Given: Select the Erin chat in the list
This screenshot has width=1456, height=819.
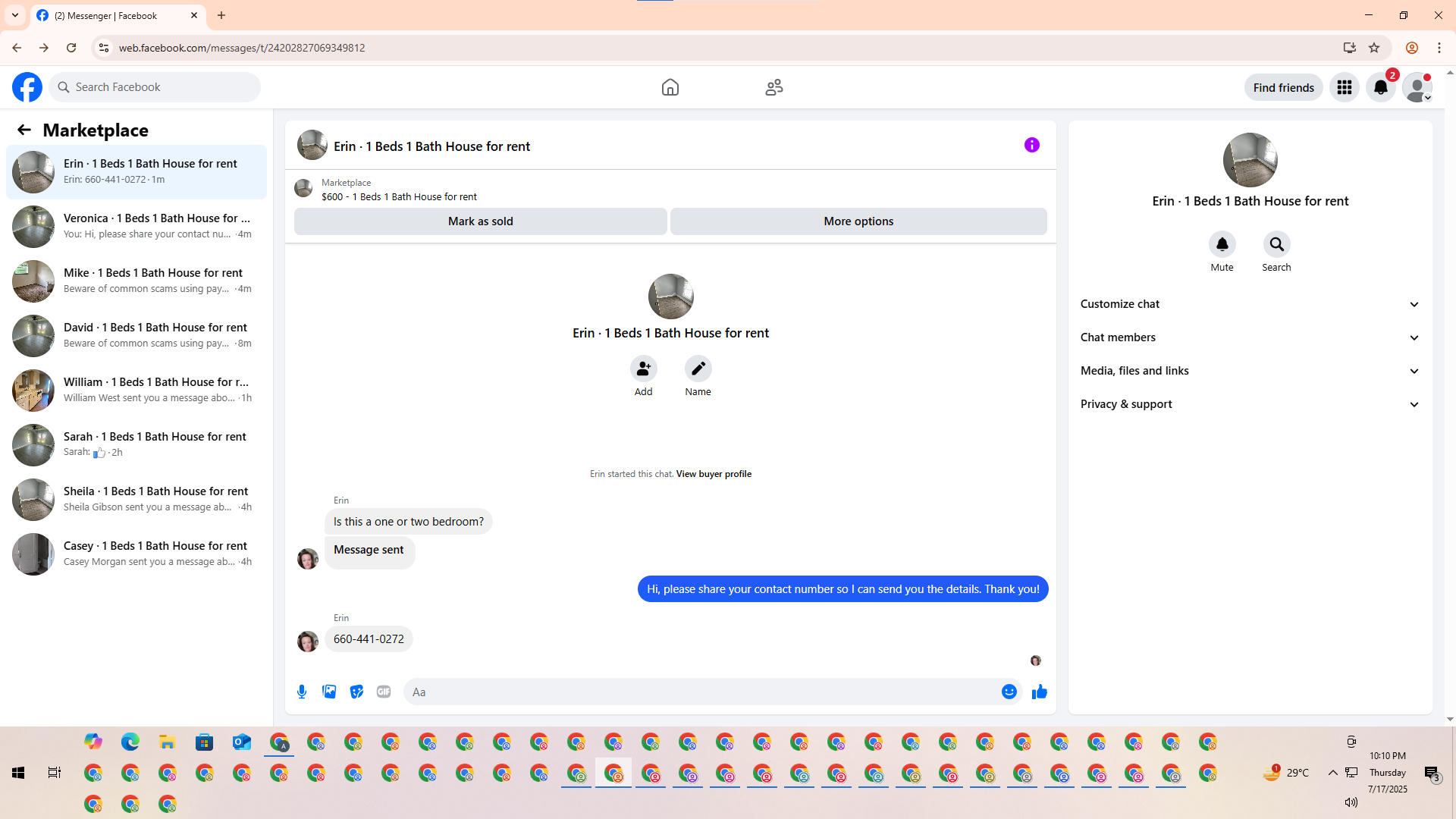Looking at the screenshot, I should [136, 172].
